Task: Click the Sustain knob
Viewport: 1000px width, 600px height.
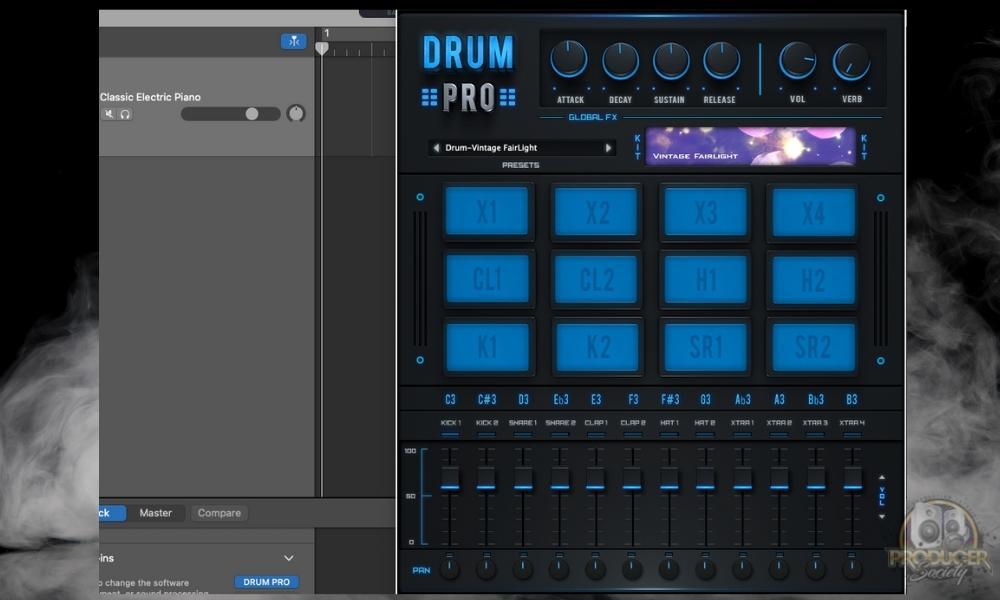Action: (x=670, y=61)
